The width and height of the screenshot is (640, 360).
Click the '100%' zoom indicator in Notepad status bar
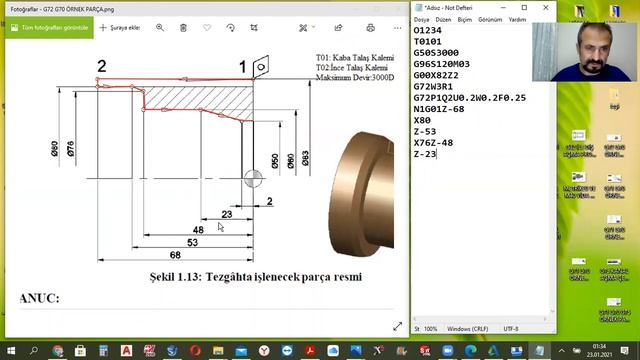[430, 329]
